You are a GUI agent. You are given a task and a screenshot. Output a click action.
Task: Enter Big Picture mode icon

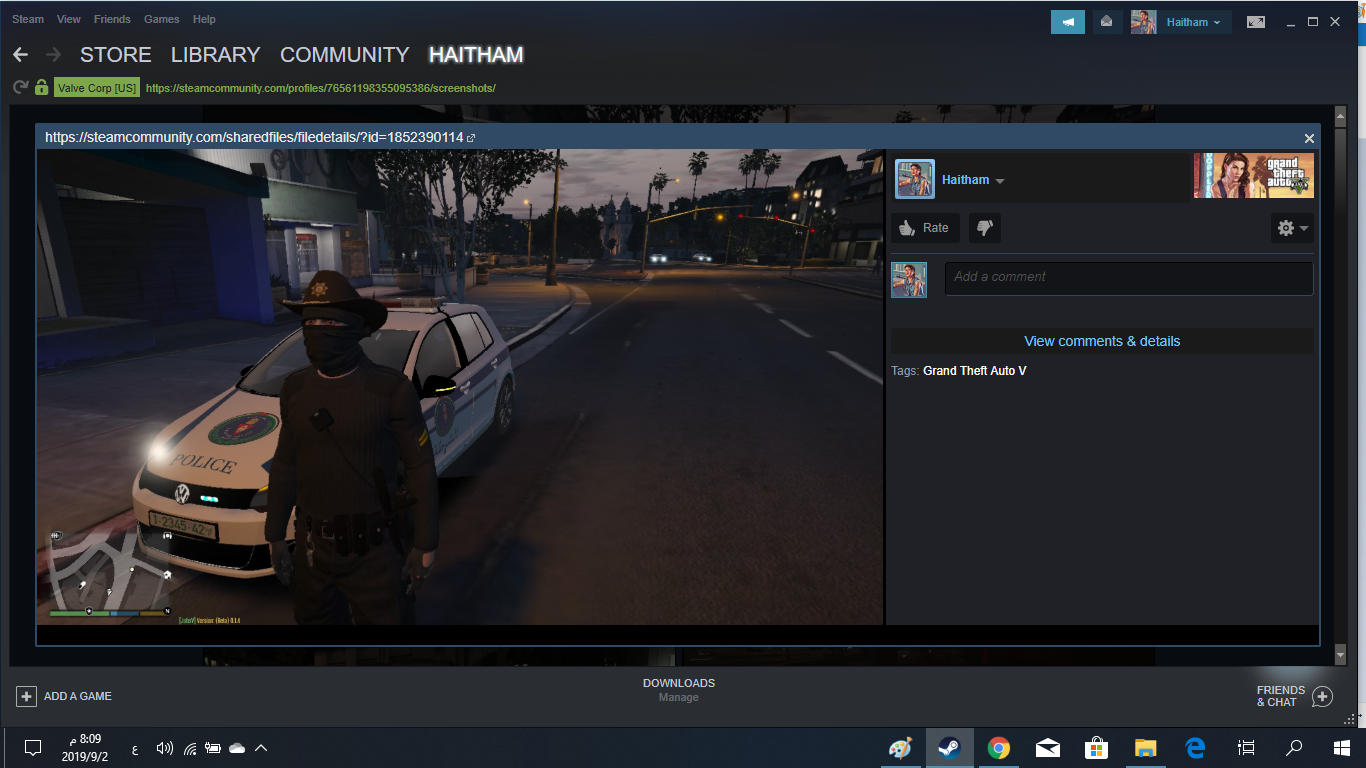pyautogui.click(x=1255, y=22)
